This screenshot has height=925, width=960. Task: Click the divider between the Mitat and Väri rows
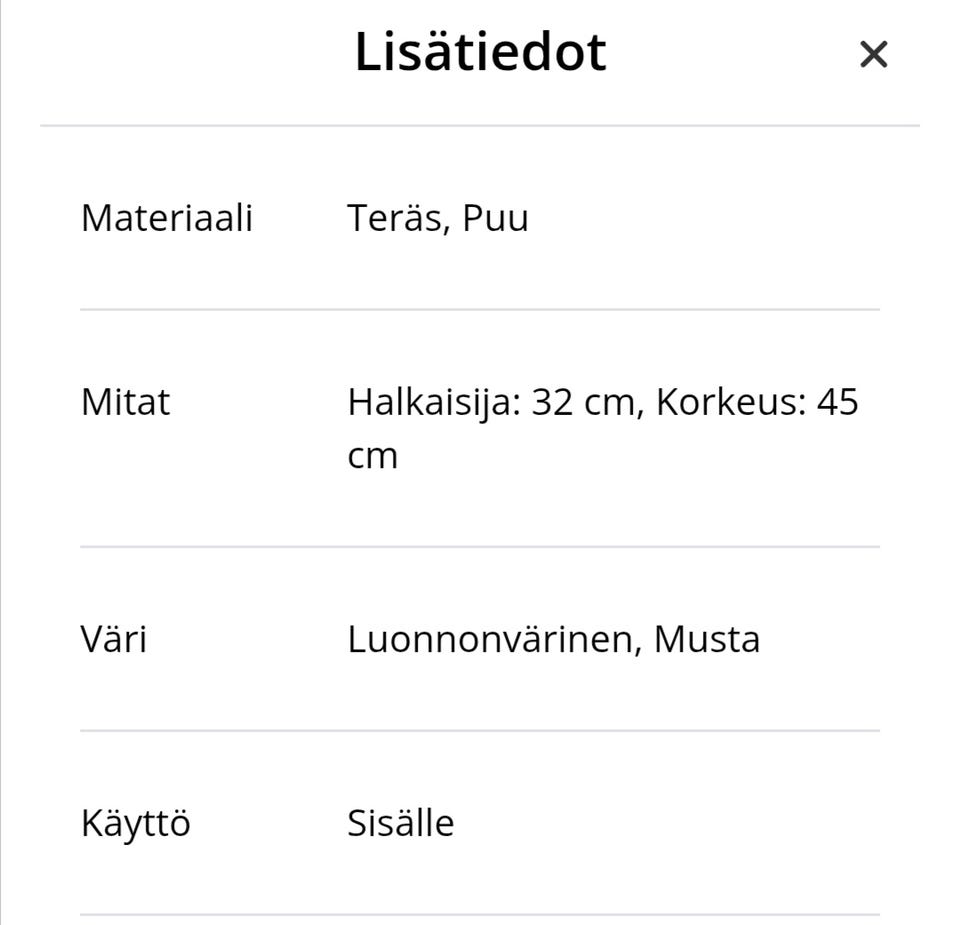(x=480, y=547)
